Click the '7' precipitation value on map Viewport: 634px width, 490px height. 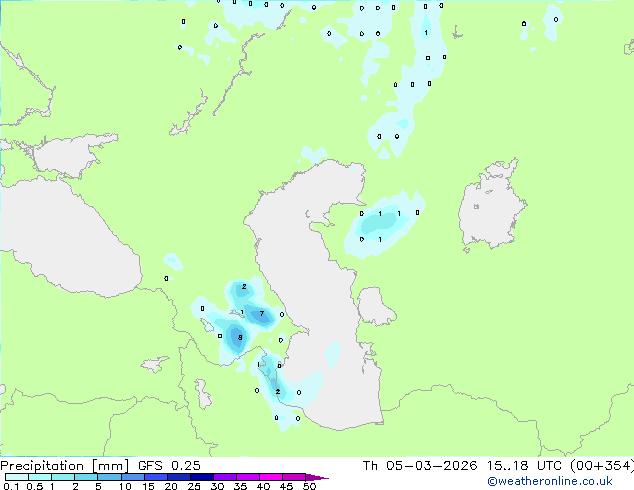(262, 313)
